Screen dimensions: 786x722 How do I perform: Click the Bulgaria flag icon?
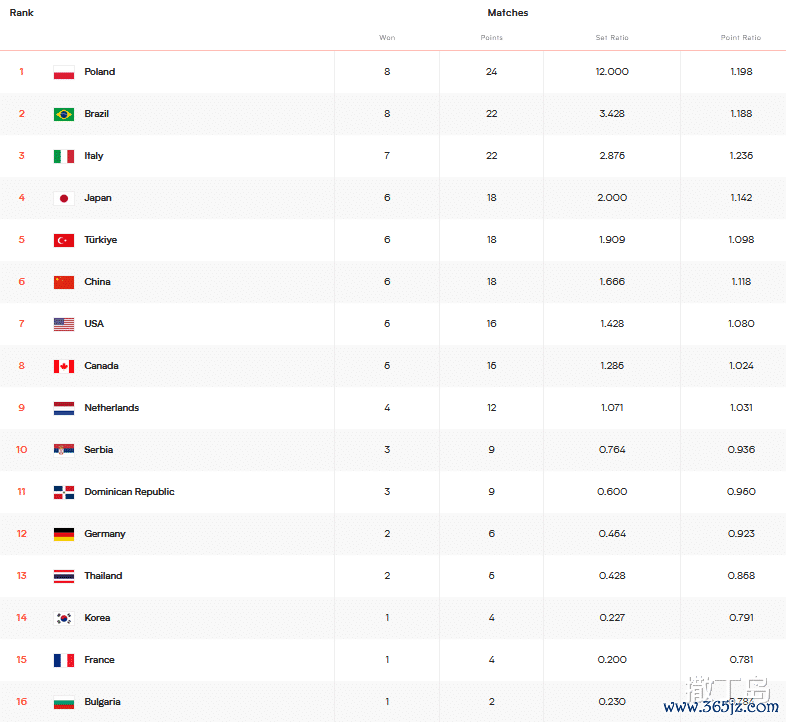point(64,702)
